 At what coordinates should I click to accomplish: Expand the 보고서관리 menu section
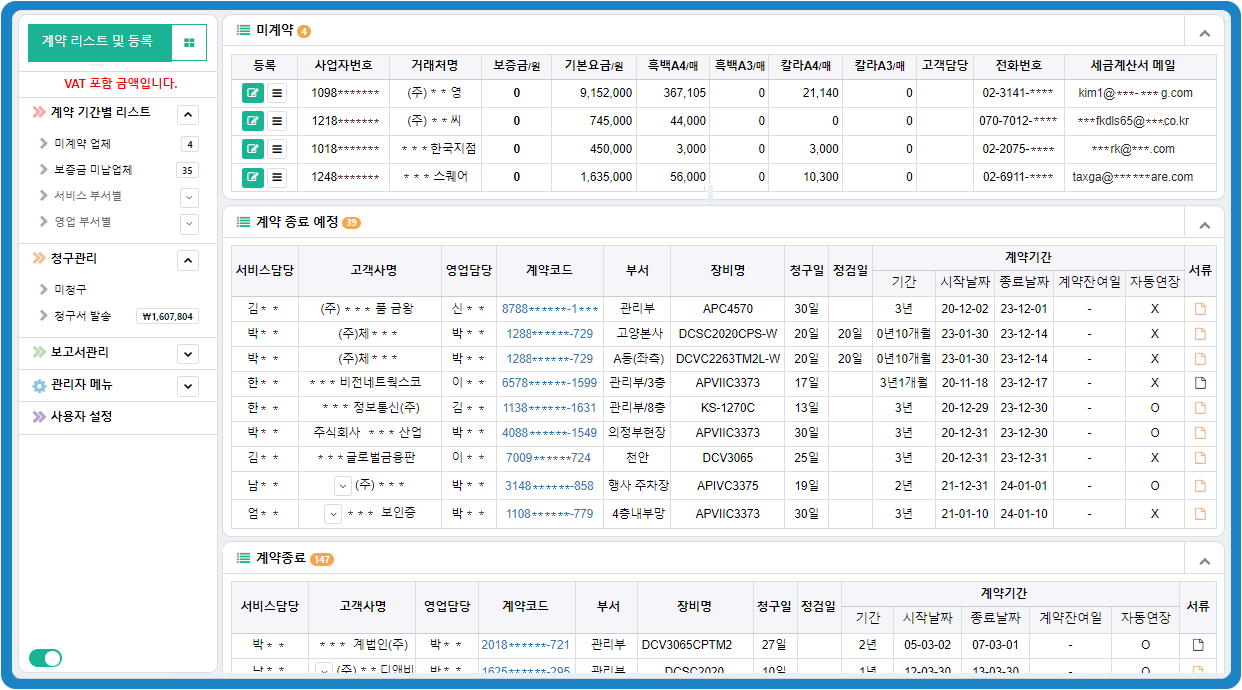tap(187, 354)
